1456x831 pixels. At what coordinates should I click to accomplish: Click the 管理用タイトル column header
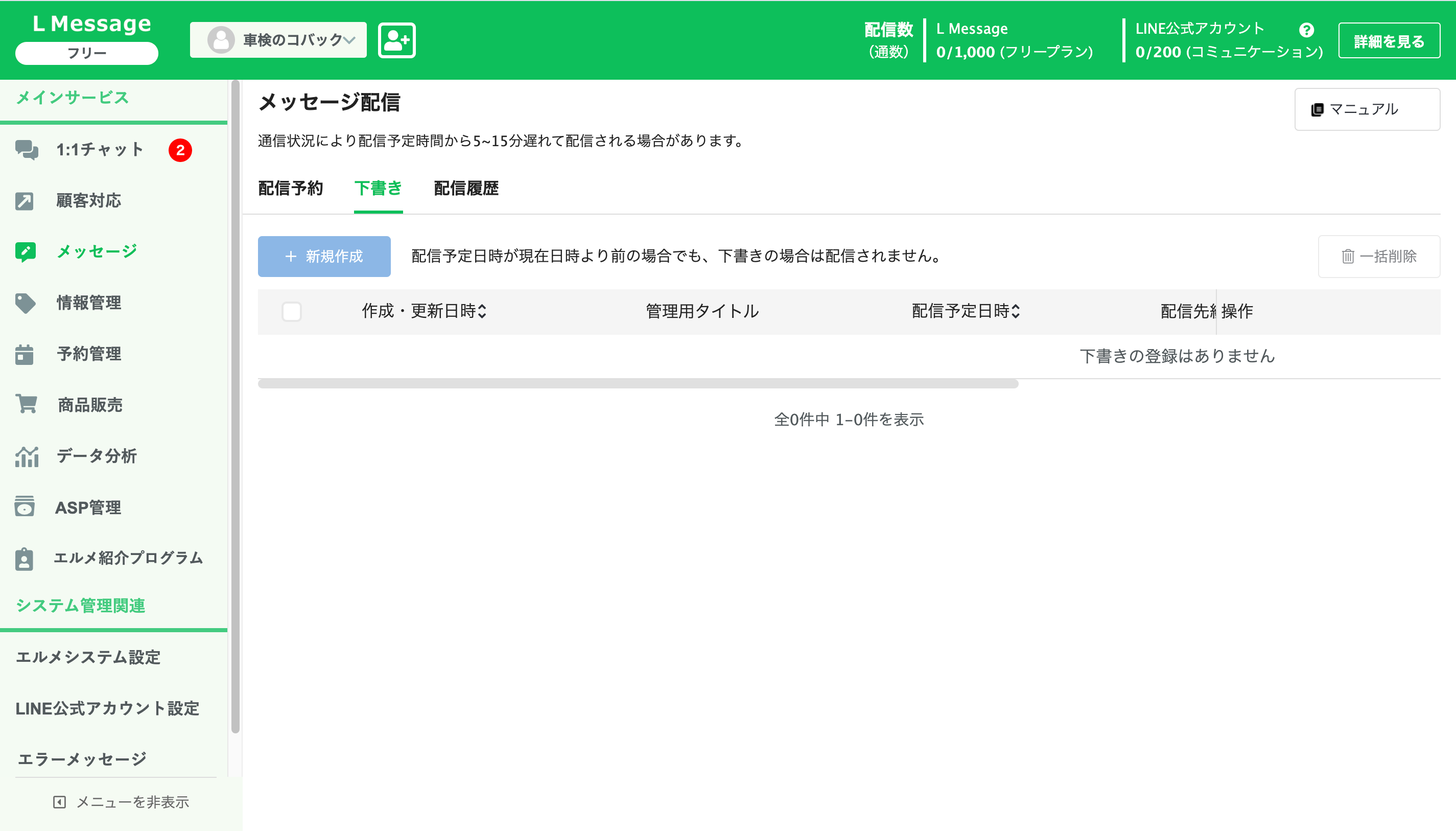coord(702,311)
